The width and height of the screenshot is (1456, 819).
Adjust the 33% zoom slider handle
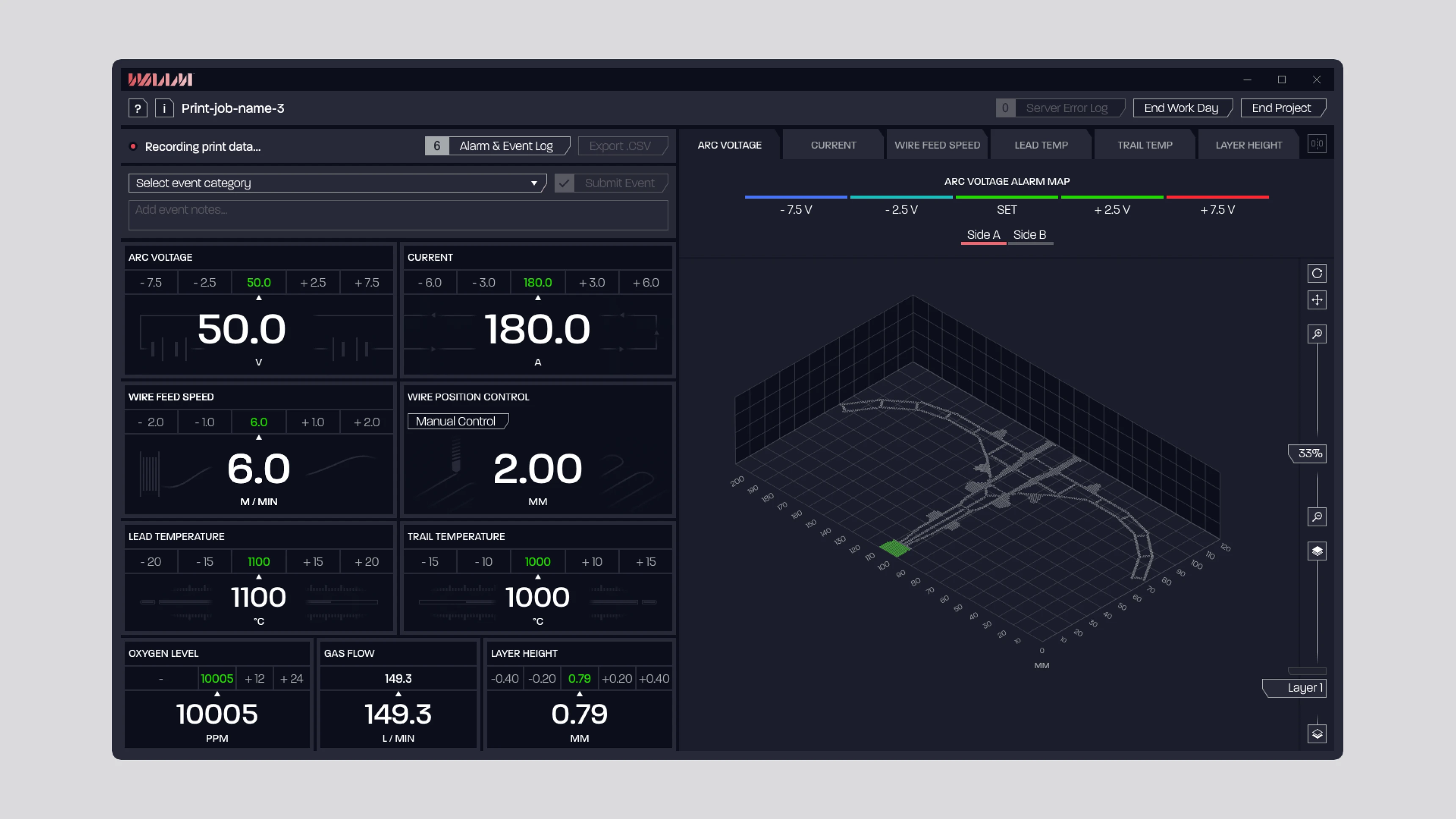[1307, 453]
